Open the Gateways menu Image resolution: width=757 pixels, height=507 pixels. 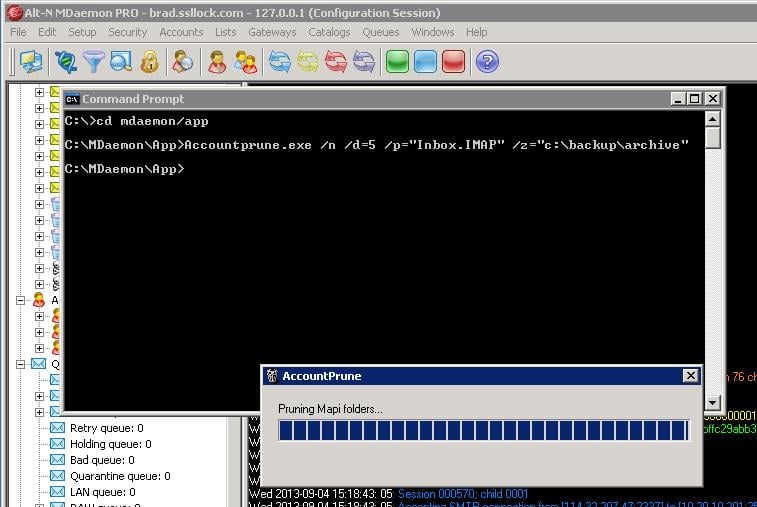tap(272, 32)
